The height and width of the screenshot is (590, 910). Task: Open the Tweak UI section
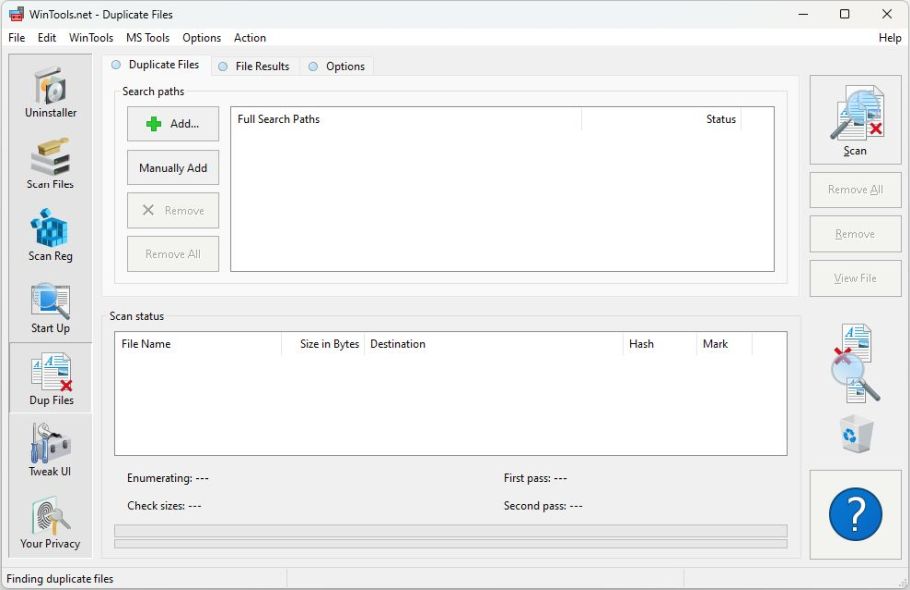[x=49, y=449]
